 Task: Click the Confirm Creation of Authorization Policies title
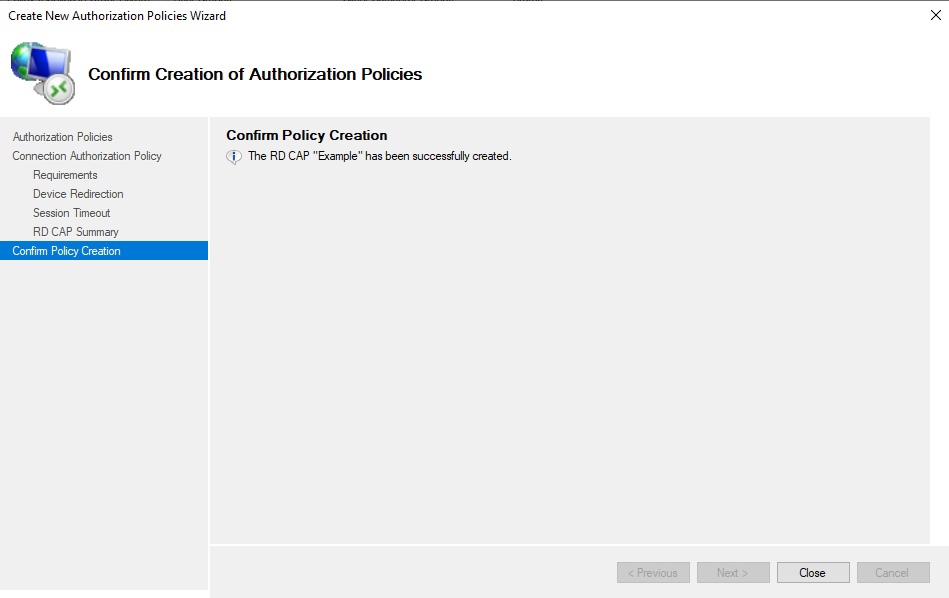255,74
